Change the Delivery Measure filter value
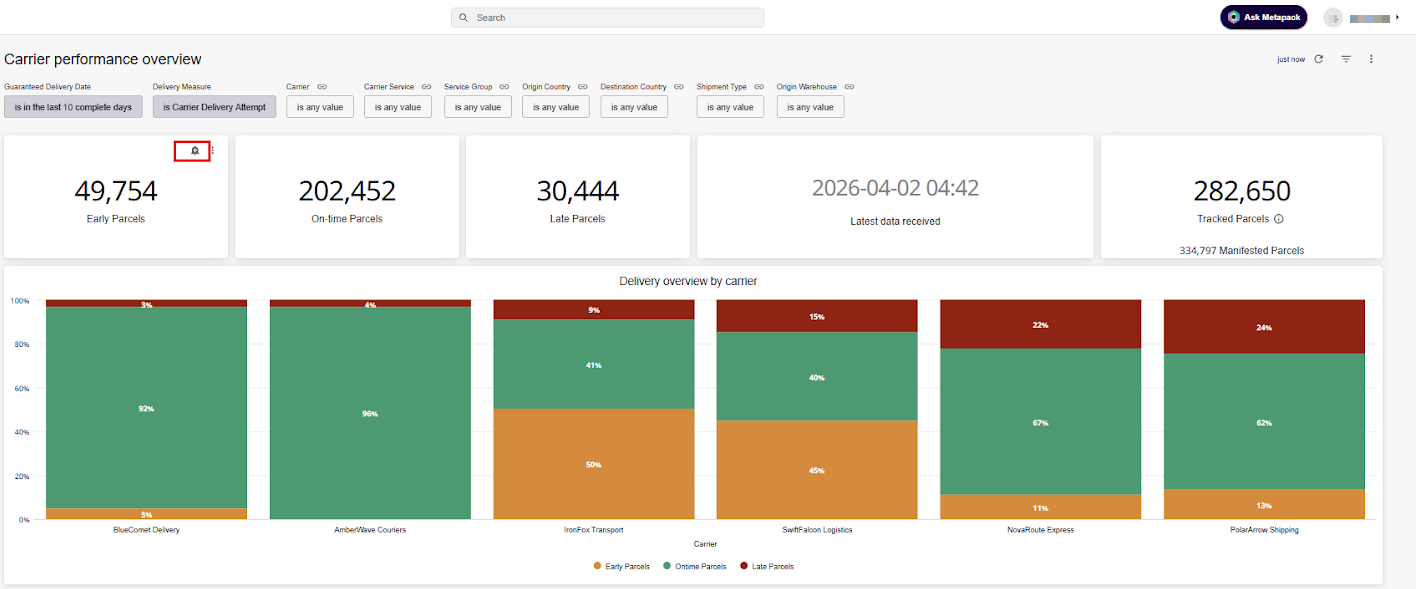Image resolution: width=1416 pixels, height=589 pixels. click(x=214, y=106)
